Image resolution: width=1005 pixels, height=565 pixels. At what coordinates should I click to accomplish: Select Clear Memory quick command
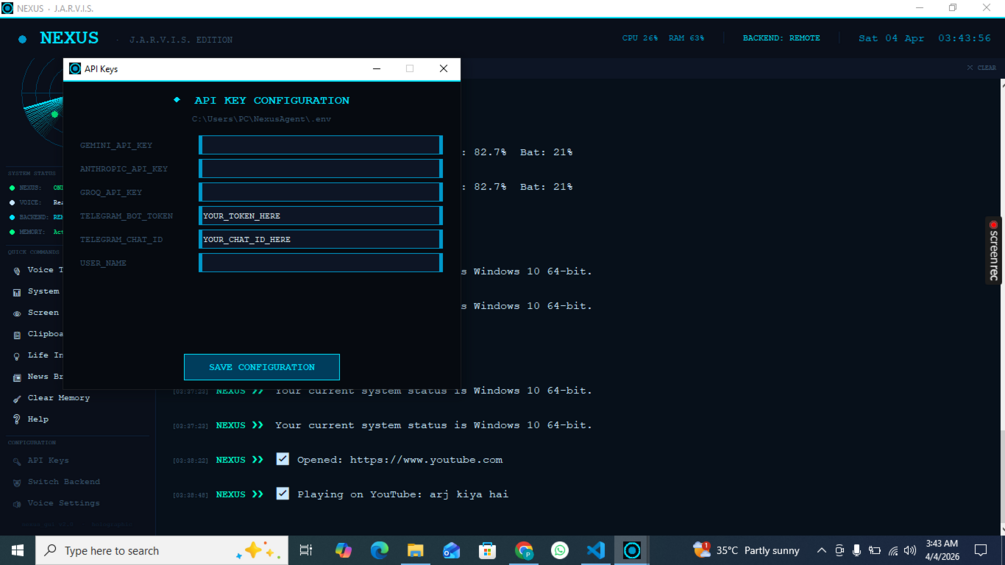[x=58, y=398]
